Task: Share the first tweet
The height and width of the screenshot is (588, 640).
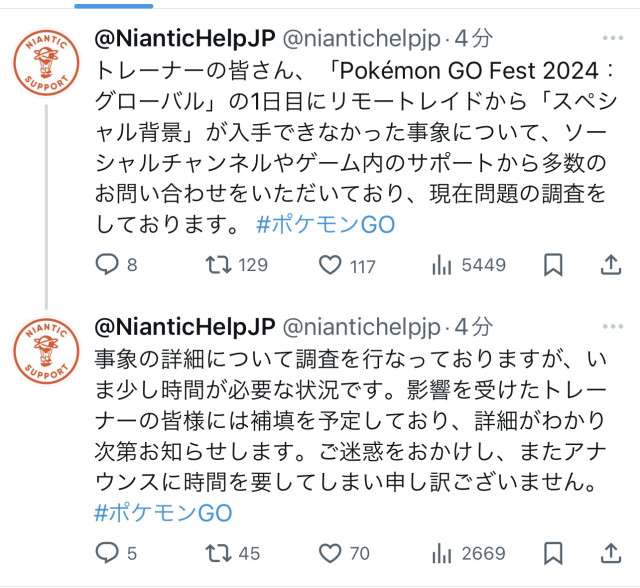Action: 610,265
